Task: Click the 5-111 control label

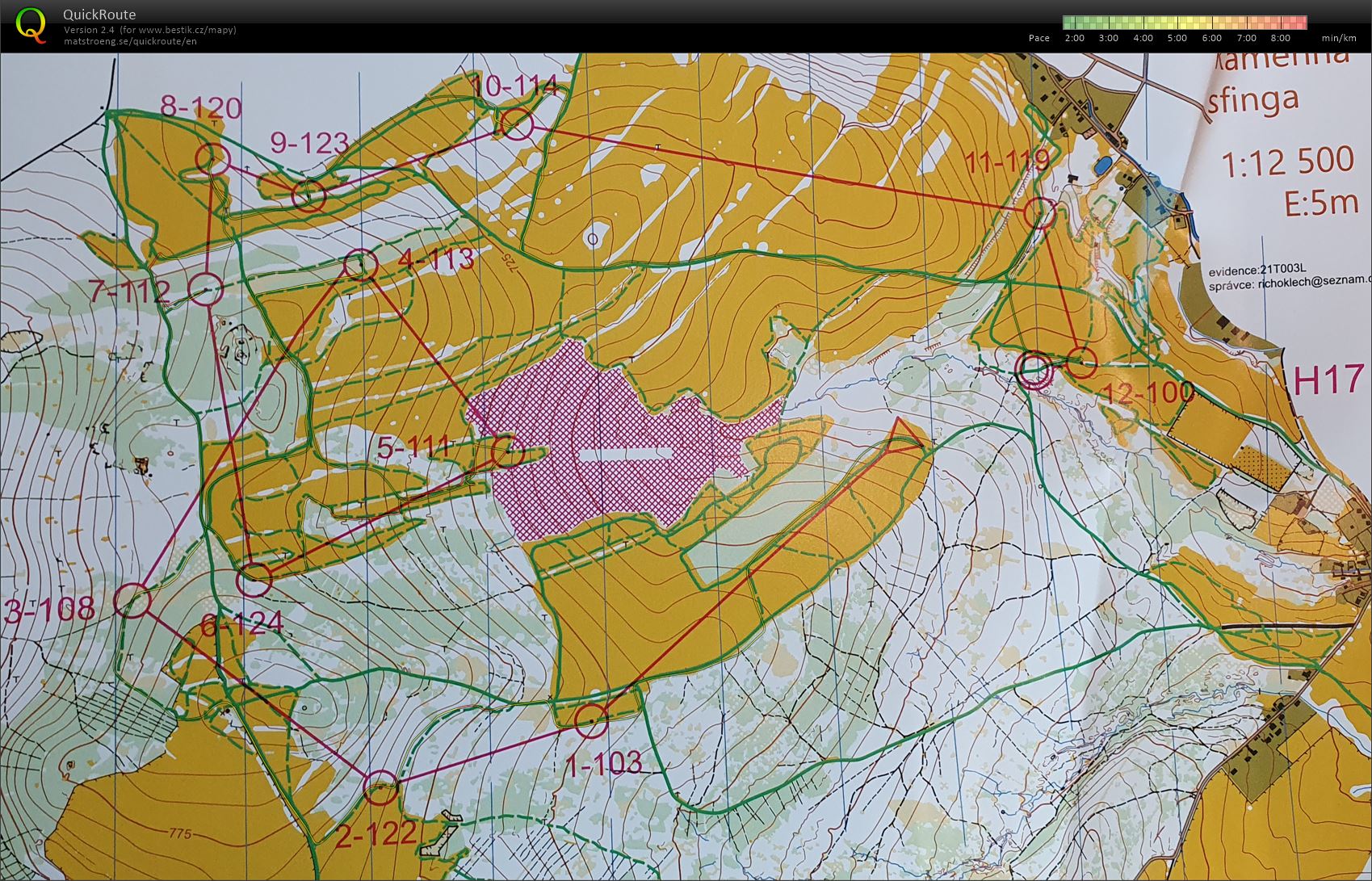Action: 413,447
